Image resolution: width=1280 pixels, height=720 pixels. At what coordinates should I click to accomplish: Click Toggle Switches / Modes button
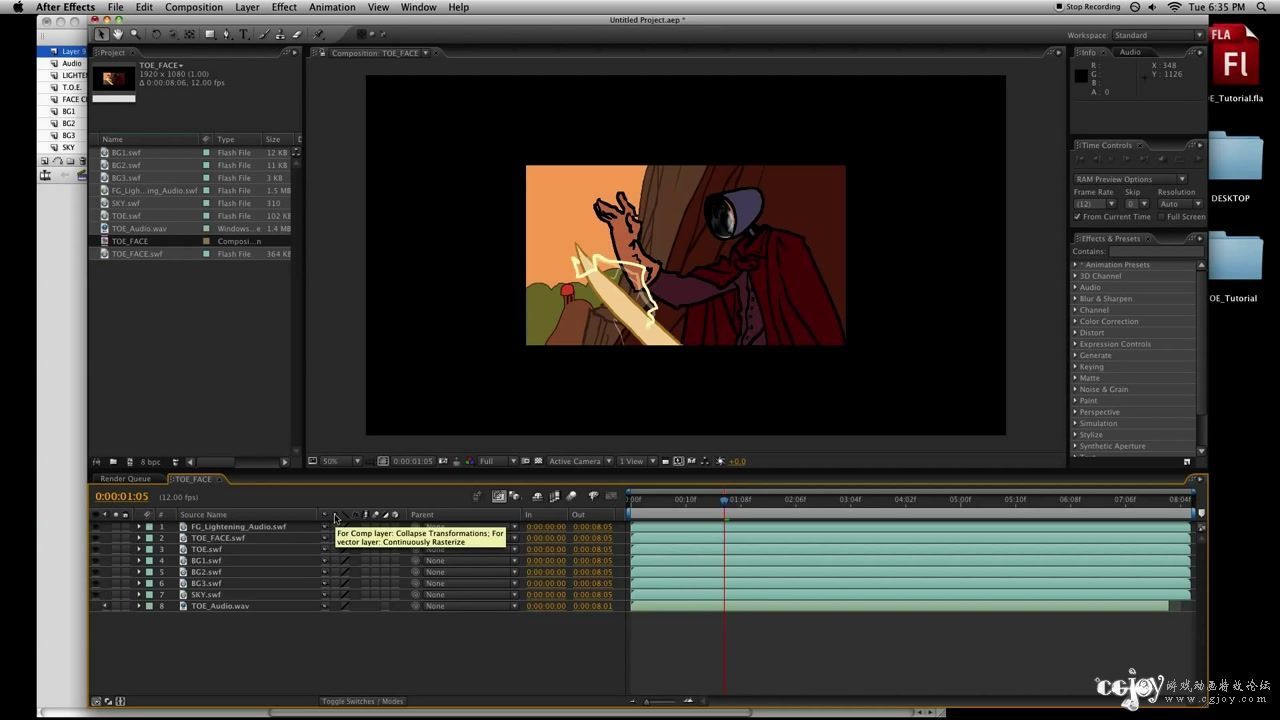(362, 701)
